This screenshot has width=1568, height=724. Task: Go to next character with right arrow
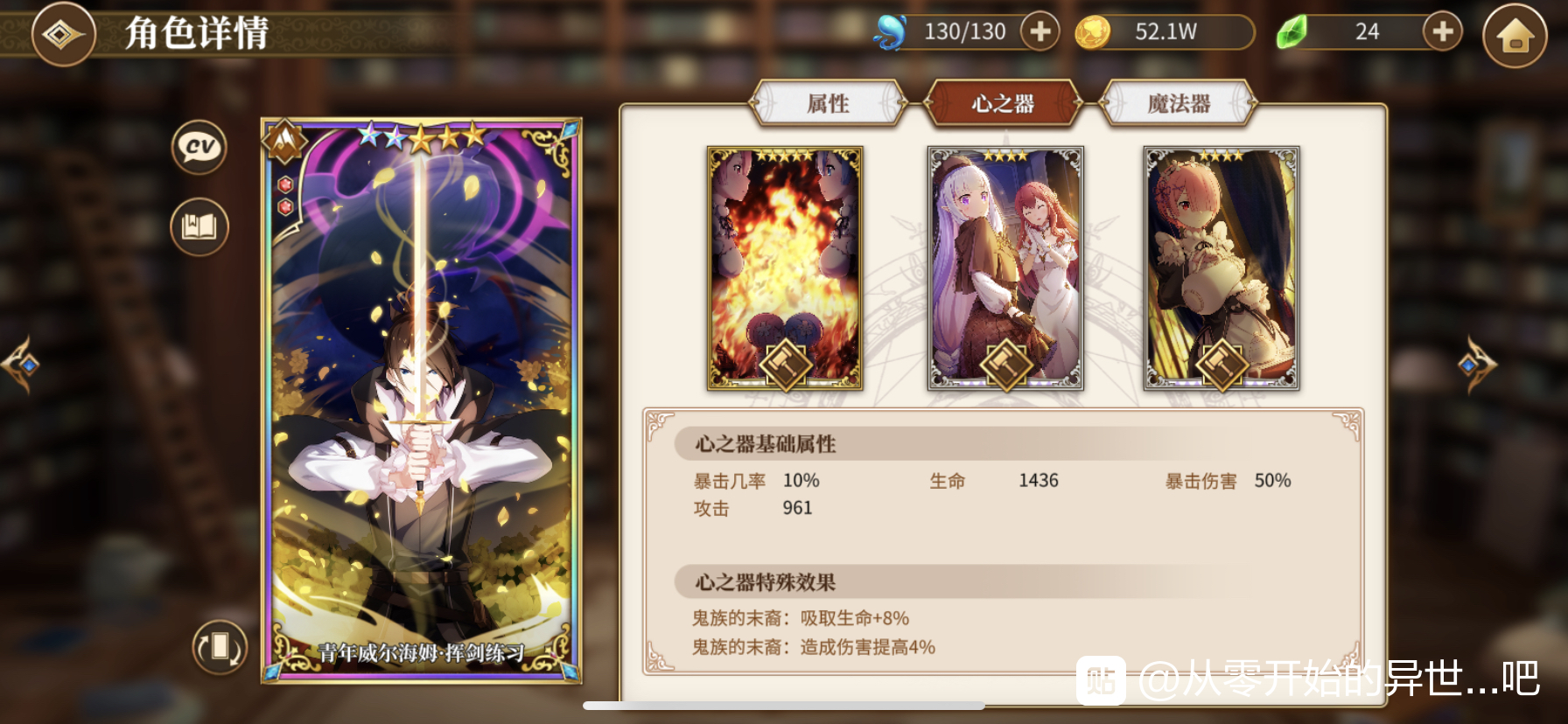click(x=1477, y=364)
